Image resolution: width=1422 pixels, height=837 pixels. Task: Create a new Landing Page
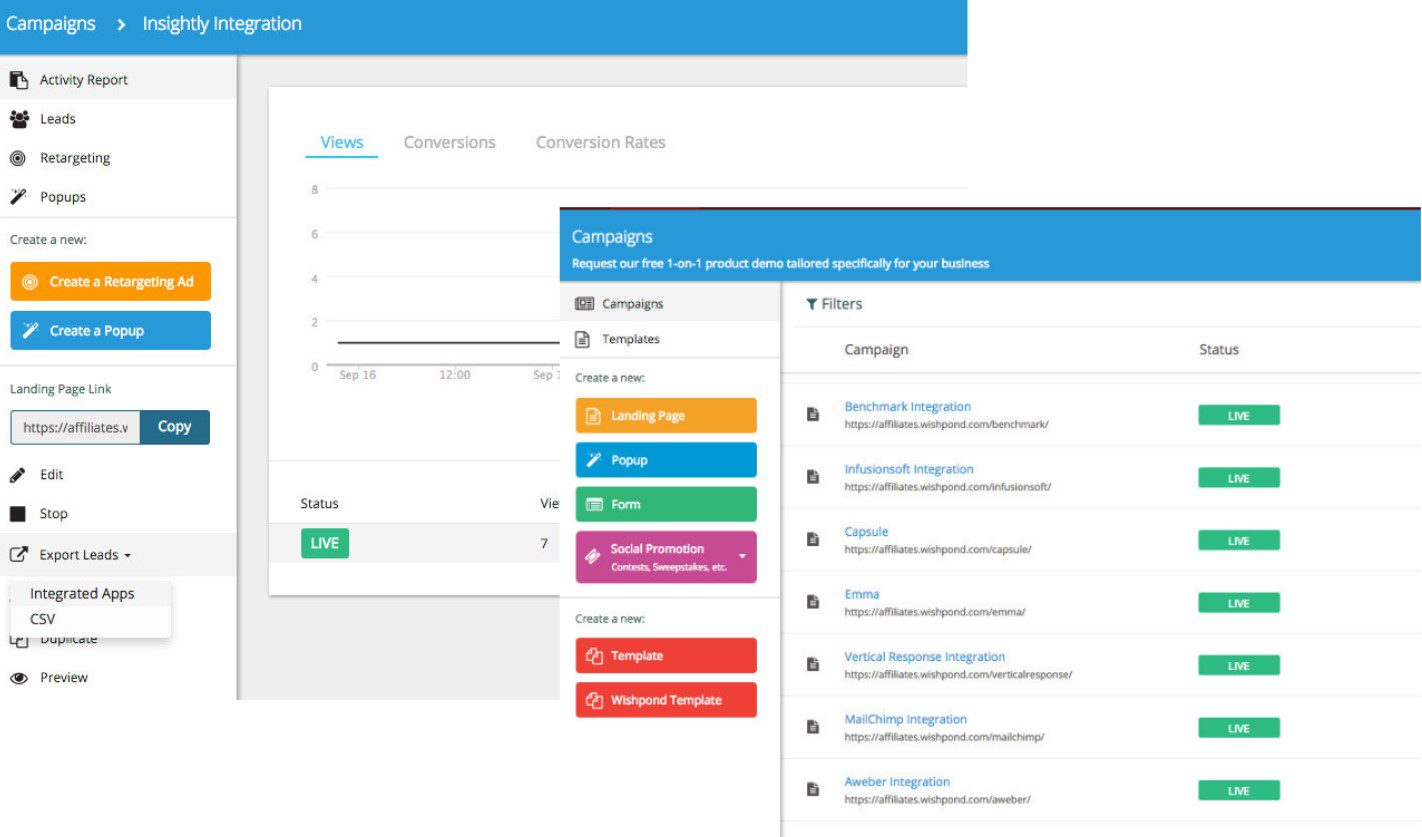coord(666,416)
